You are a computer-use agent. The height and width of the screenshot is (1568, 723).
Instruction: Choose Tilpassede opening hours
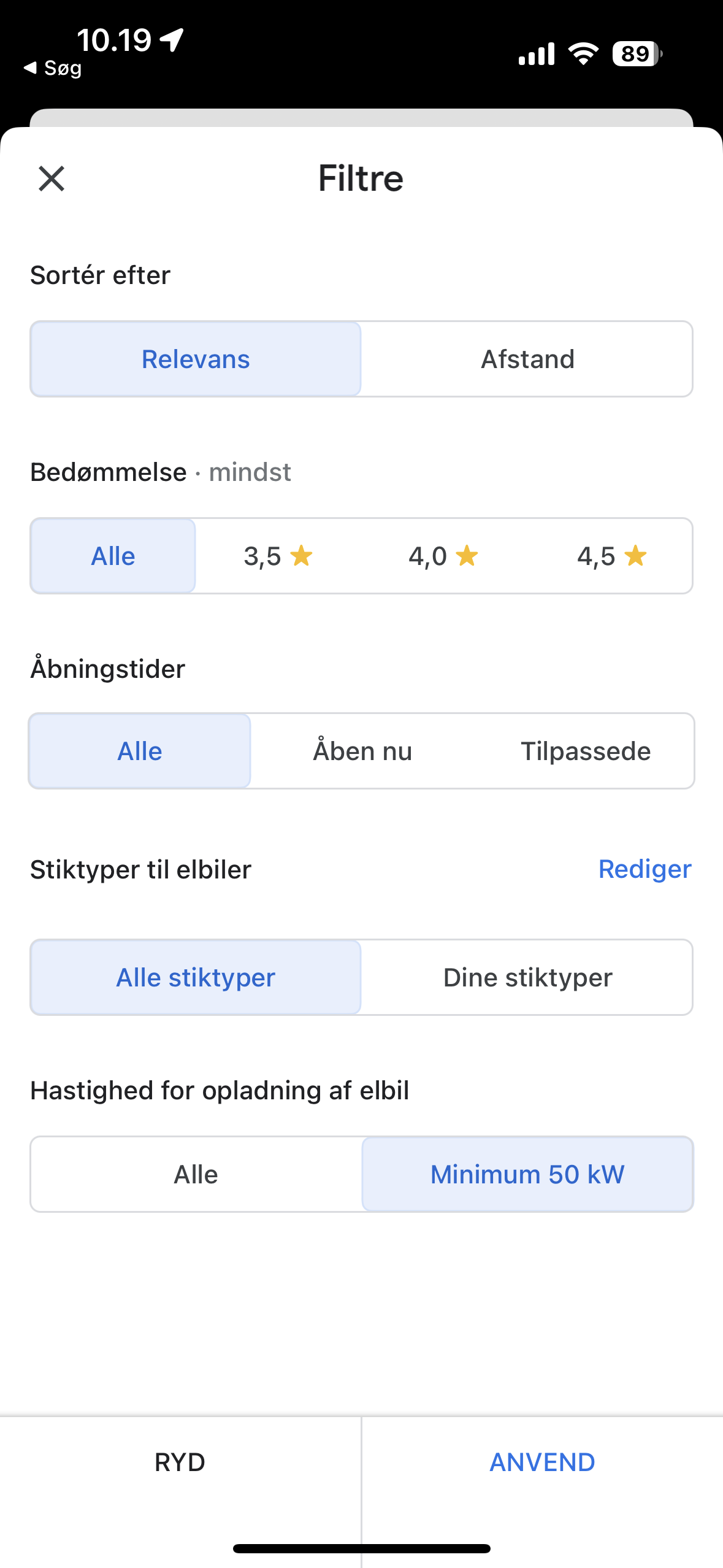[586, 751]
